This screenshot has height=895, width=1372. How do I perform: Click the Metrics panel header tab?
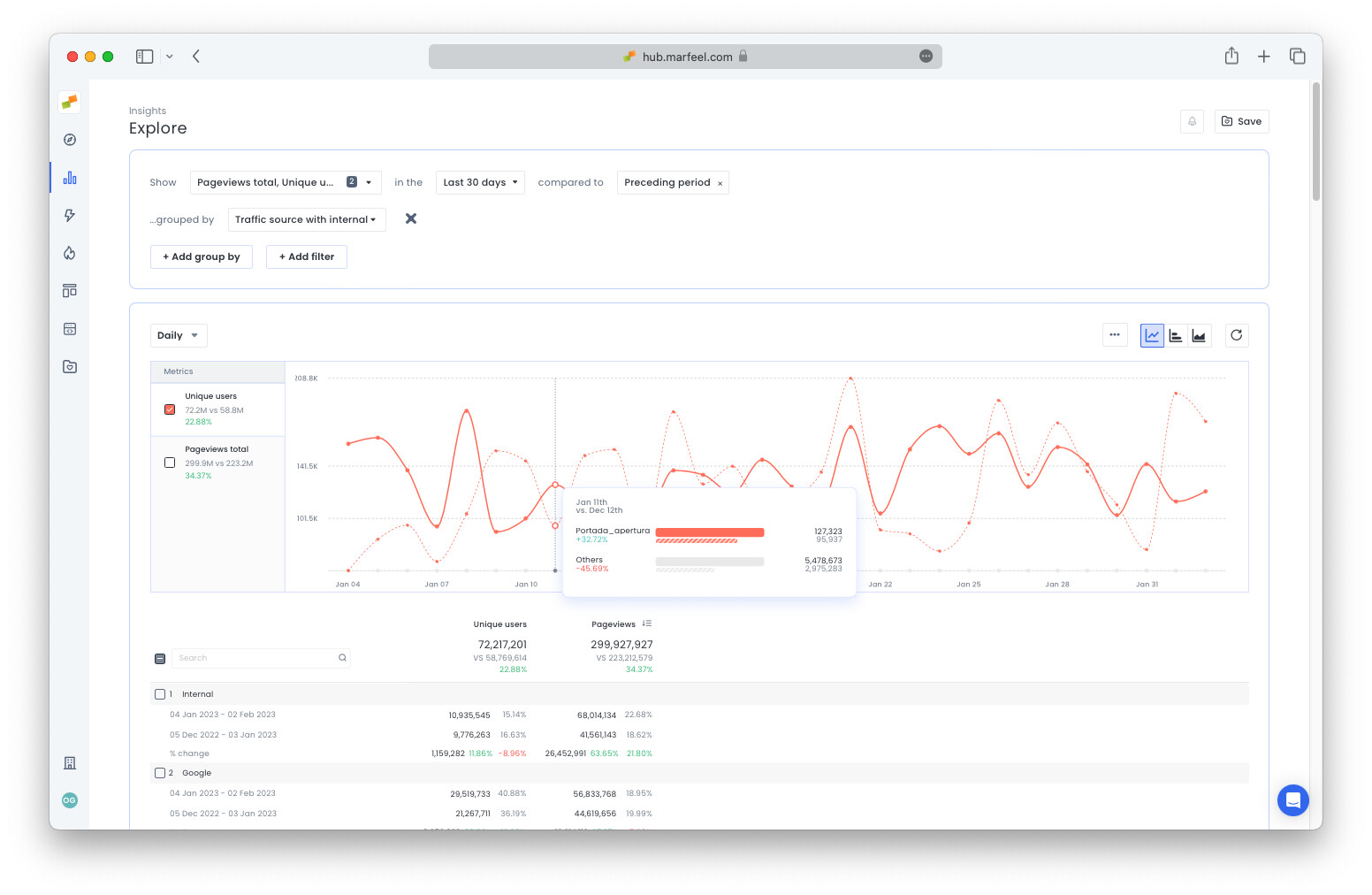pyautogui.click(x=177, y=371)
